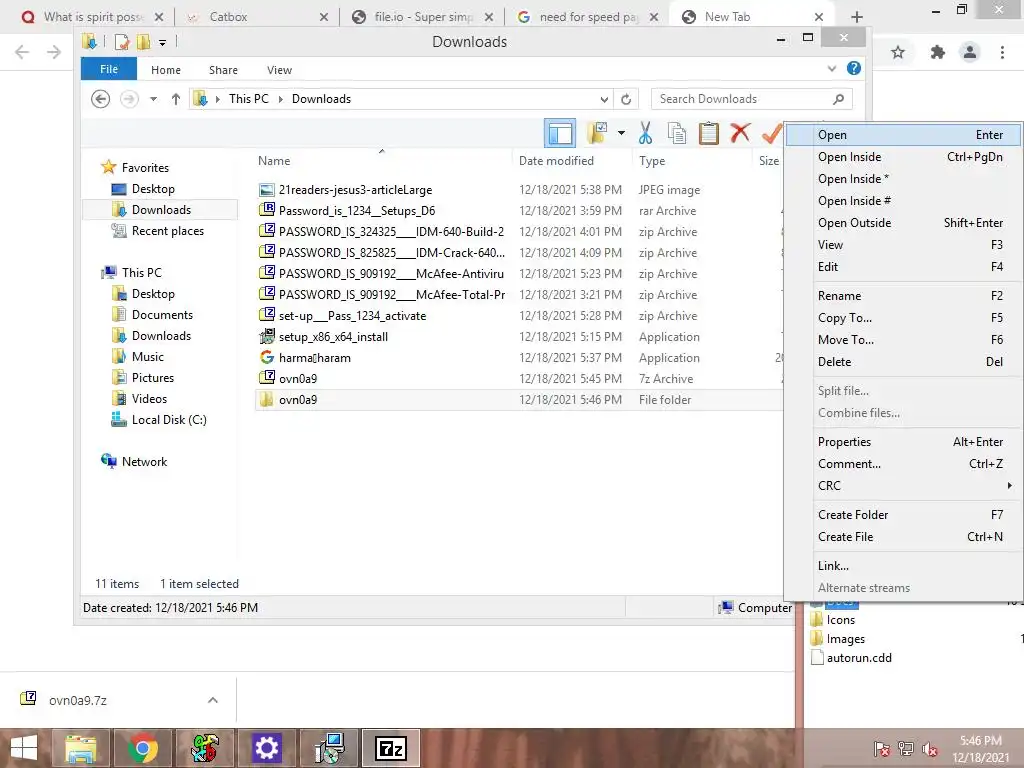Select the ovn0a9 File folder row
The height and width of the screenshot is (768, 1024).
click(519, 400)
